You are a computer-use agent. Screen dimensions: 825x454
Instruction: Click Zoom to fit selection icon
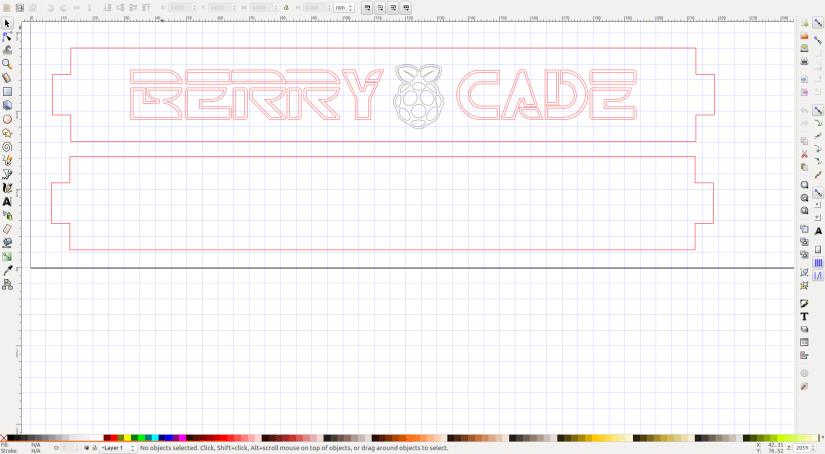804,185
